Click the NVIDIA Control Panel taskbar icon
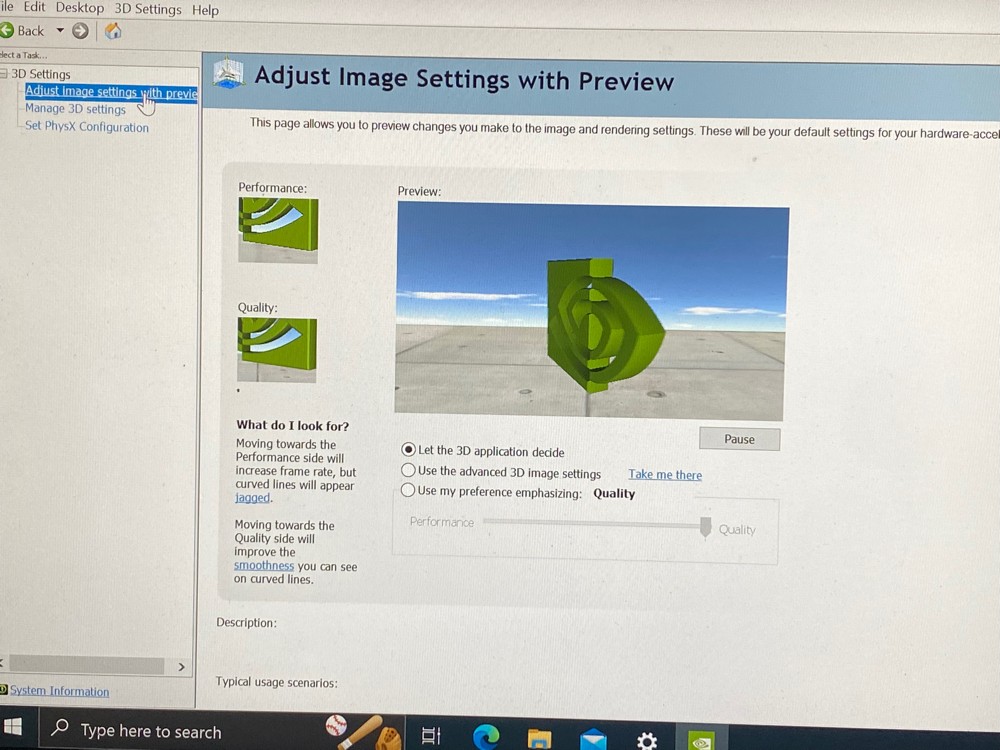Image resolution: width=1000 pixels, height=750 pixels. (x=700, y=740)
